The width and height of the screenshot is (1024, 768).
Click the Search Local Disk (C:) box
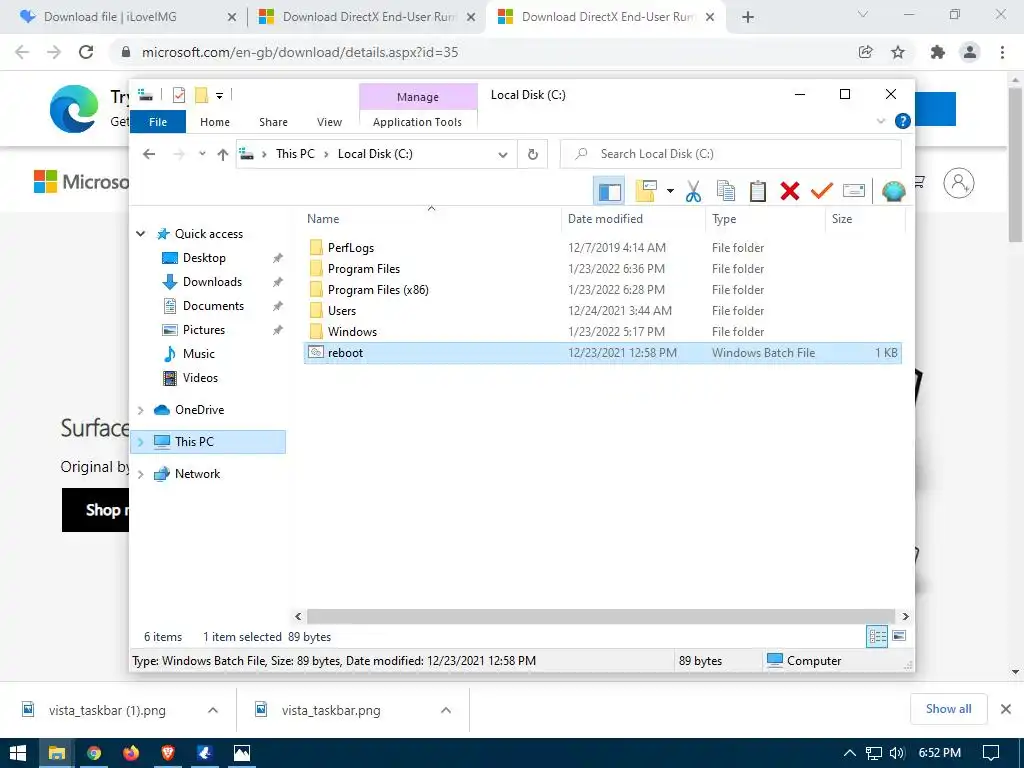click(730, 154)
